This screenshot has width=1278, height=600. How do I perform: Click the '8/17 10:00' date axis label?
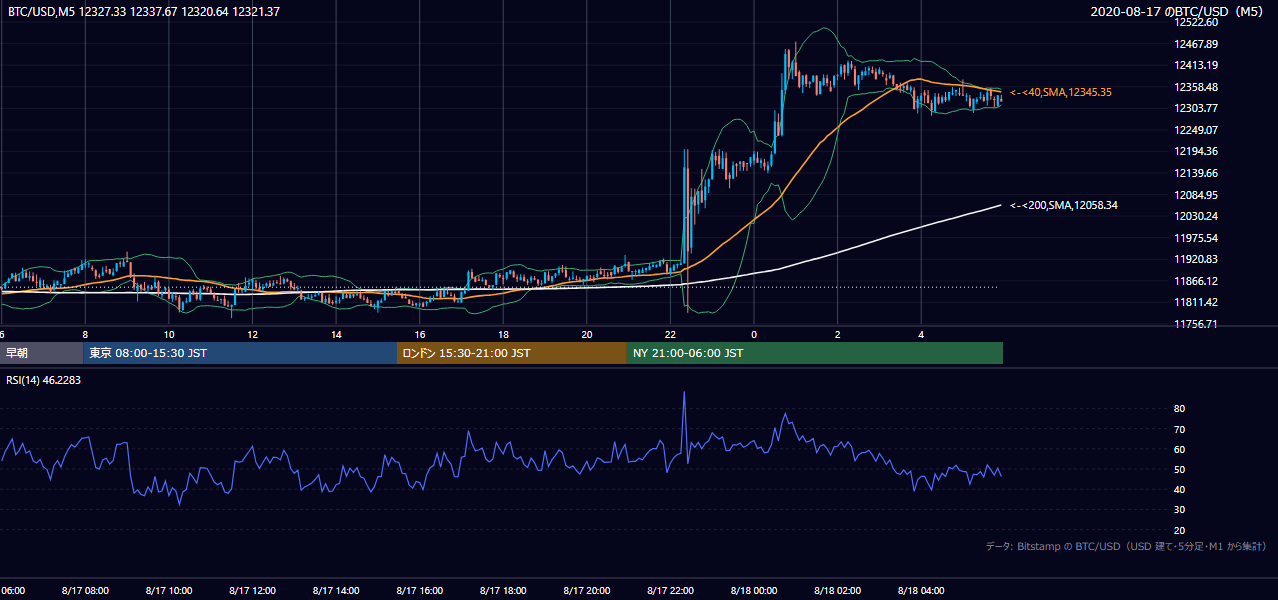[168, 590]
